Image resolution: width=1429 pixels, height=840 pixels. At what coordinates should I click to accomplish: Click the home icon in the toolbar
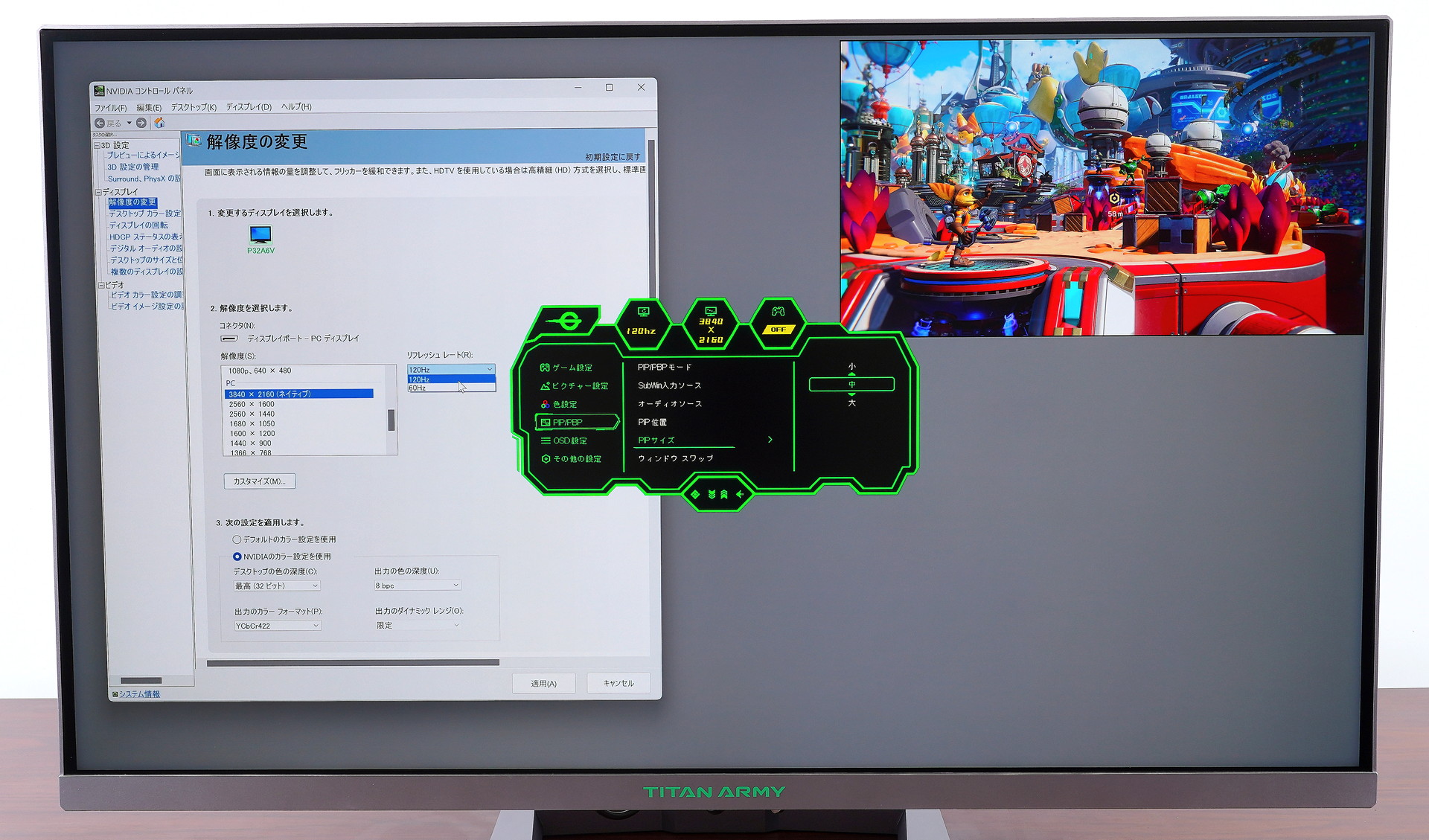159,123
